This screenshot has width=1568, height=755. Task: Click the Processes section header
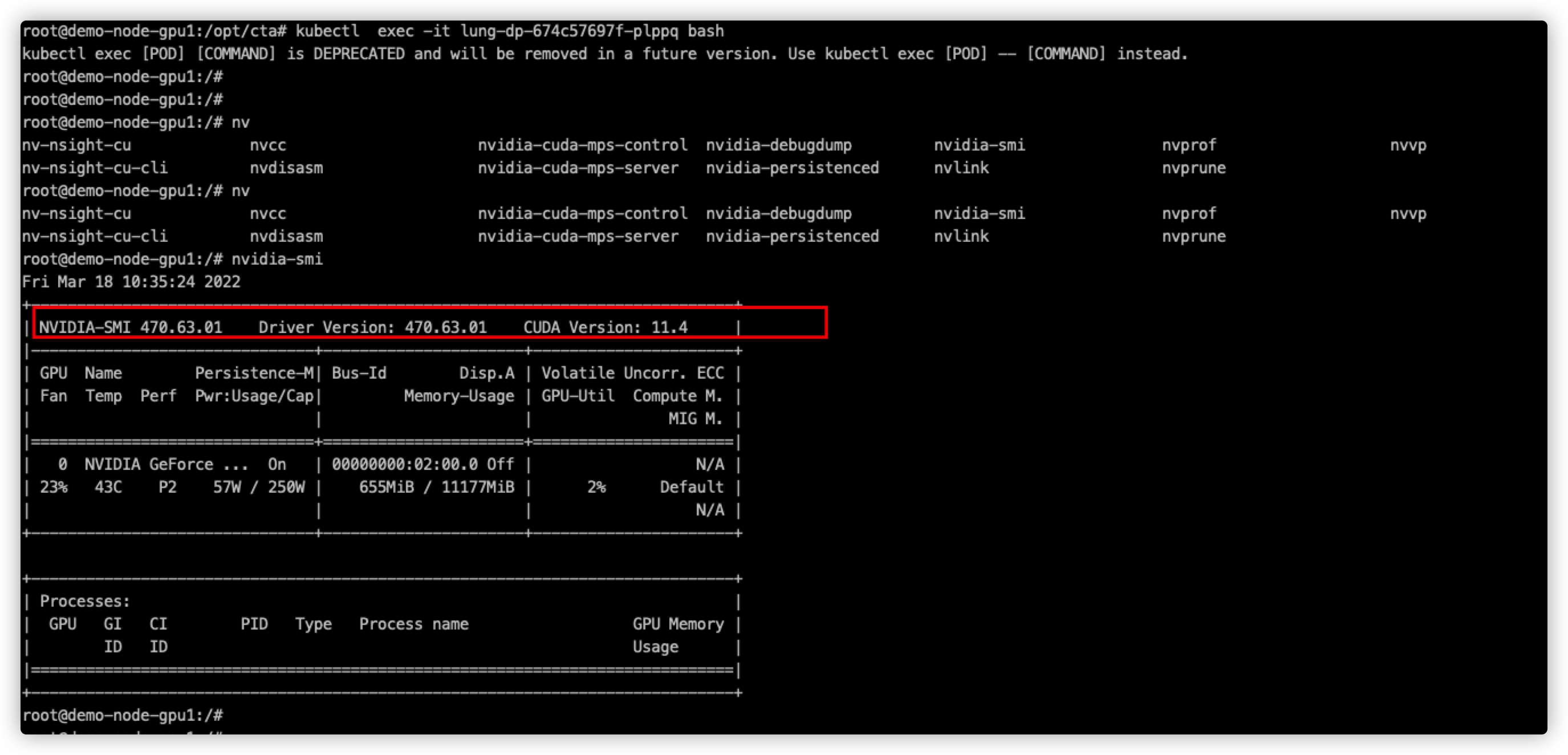tap(84, 600)
